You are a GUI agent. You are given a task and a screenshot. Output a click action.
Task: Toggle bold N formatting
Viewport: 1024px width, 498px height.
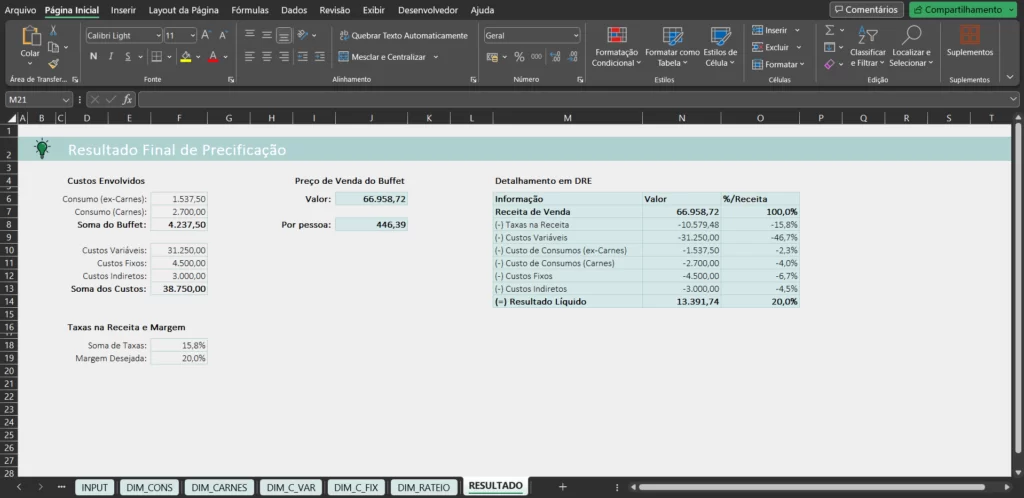point(93,57)
